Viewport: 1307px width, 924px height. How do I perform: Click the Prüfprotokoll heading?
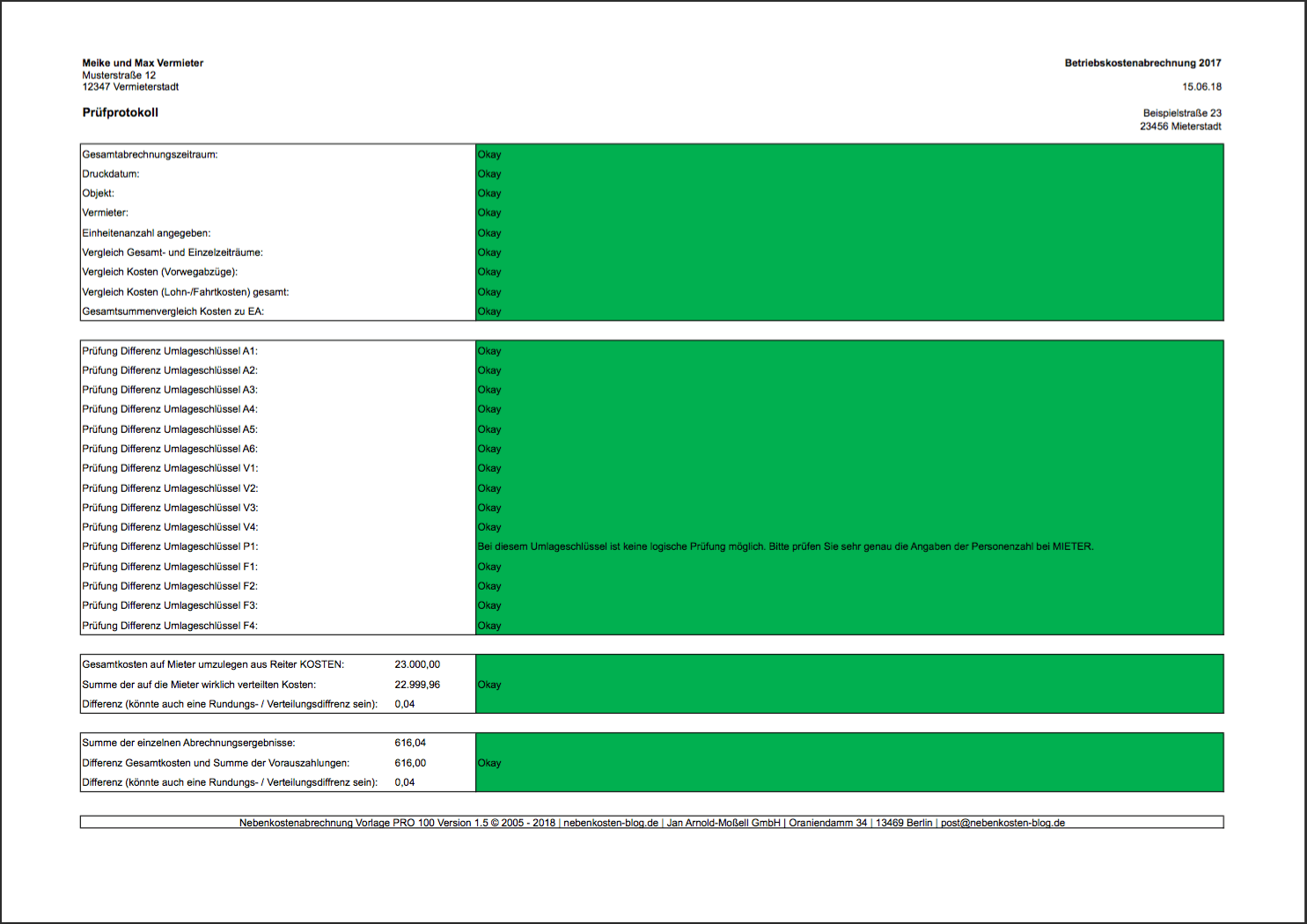point(121,113)
